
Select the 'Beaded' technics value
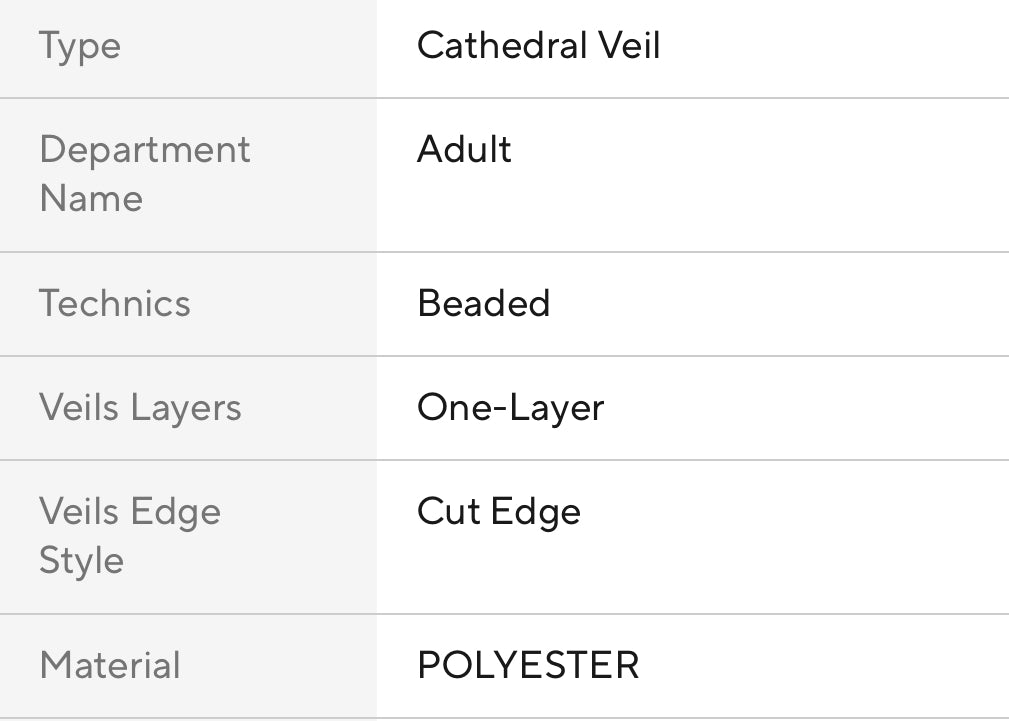pos(484,303)
